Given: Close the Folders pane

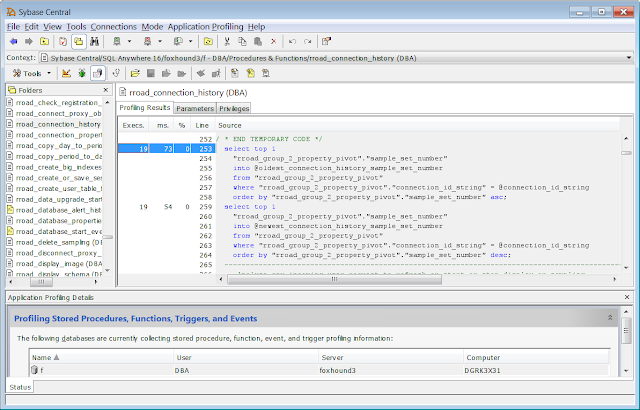Looking at the screenshot, I should click(106, 90).
